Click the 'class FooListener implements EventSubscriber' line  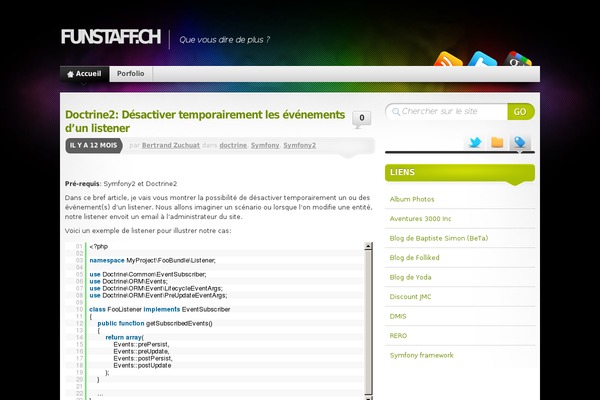(160, 309)
